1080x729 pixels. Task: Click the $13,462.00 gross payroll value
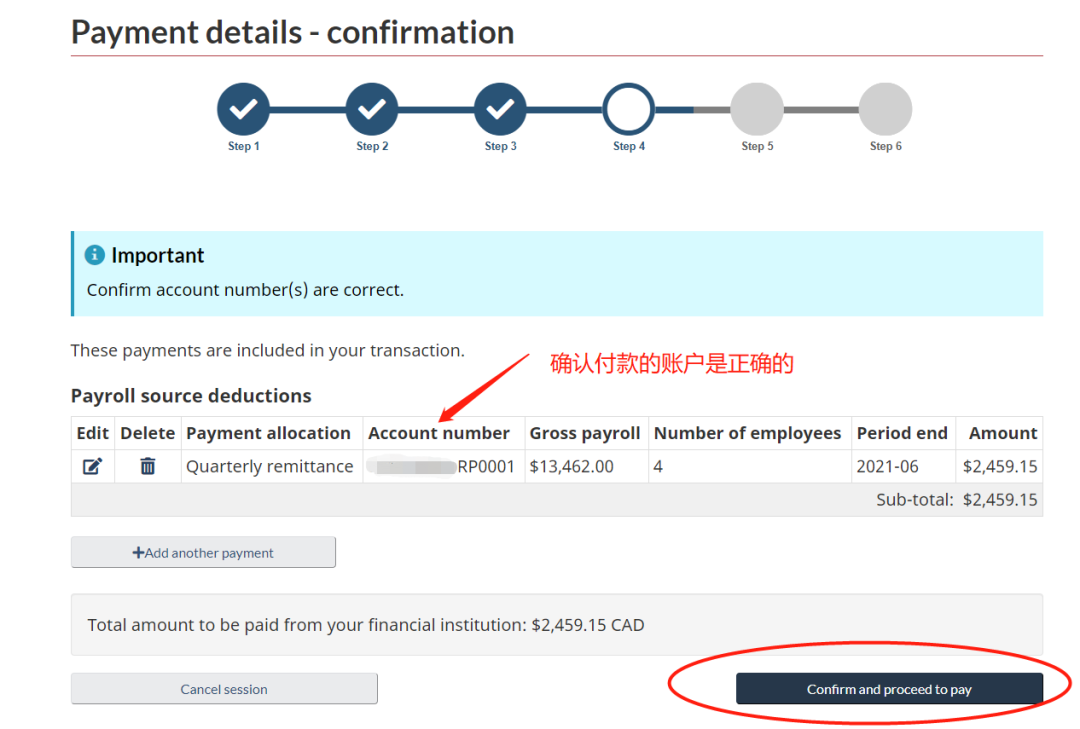tap(572, 466)
